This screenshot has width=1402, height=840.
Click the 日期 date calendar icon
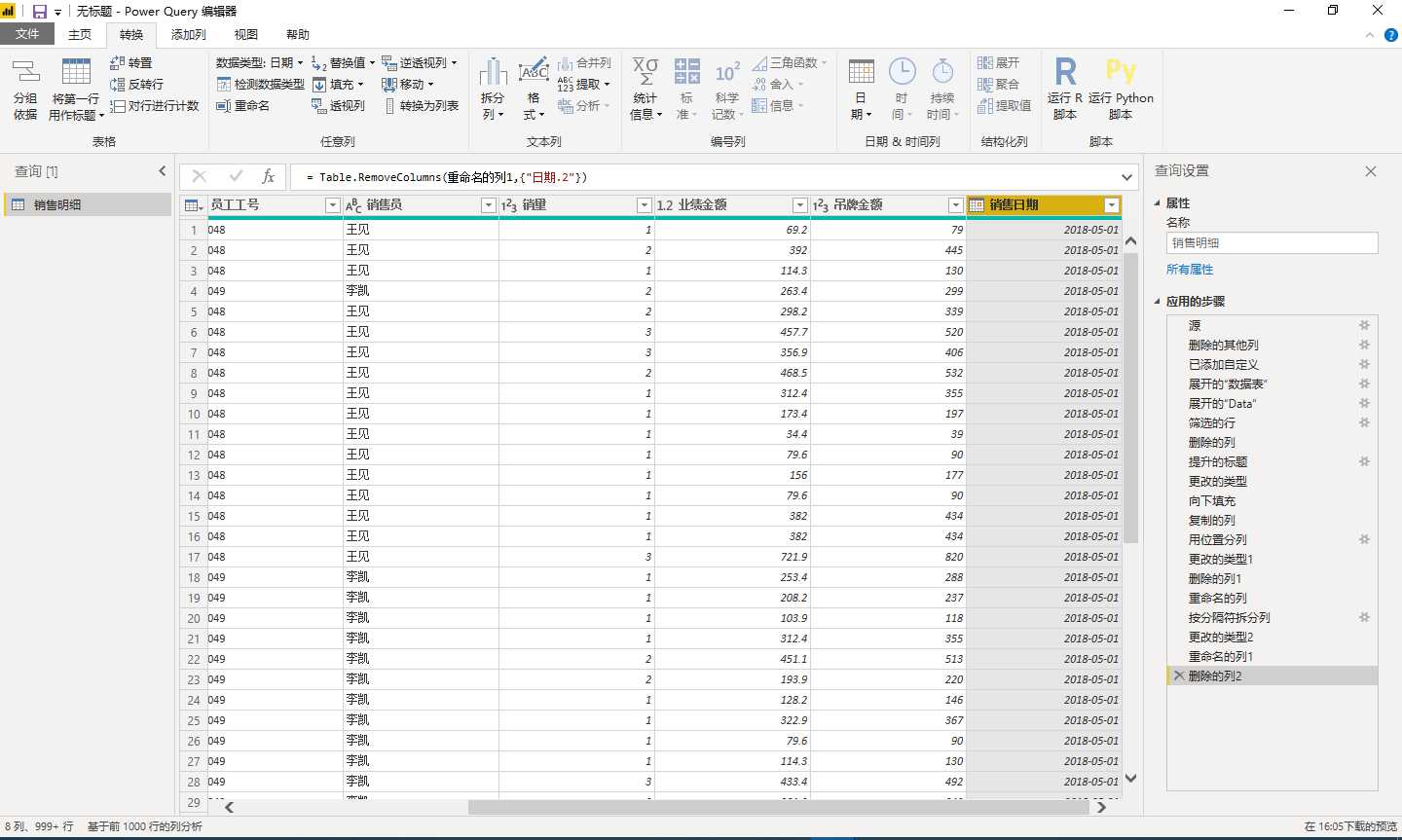(x=861, y=72)
